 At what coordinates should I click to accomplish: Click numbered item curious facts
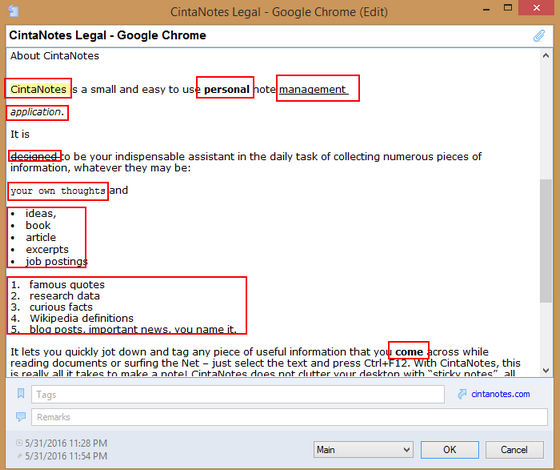click(61, 307)
